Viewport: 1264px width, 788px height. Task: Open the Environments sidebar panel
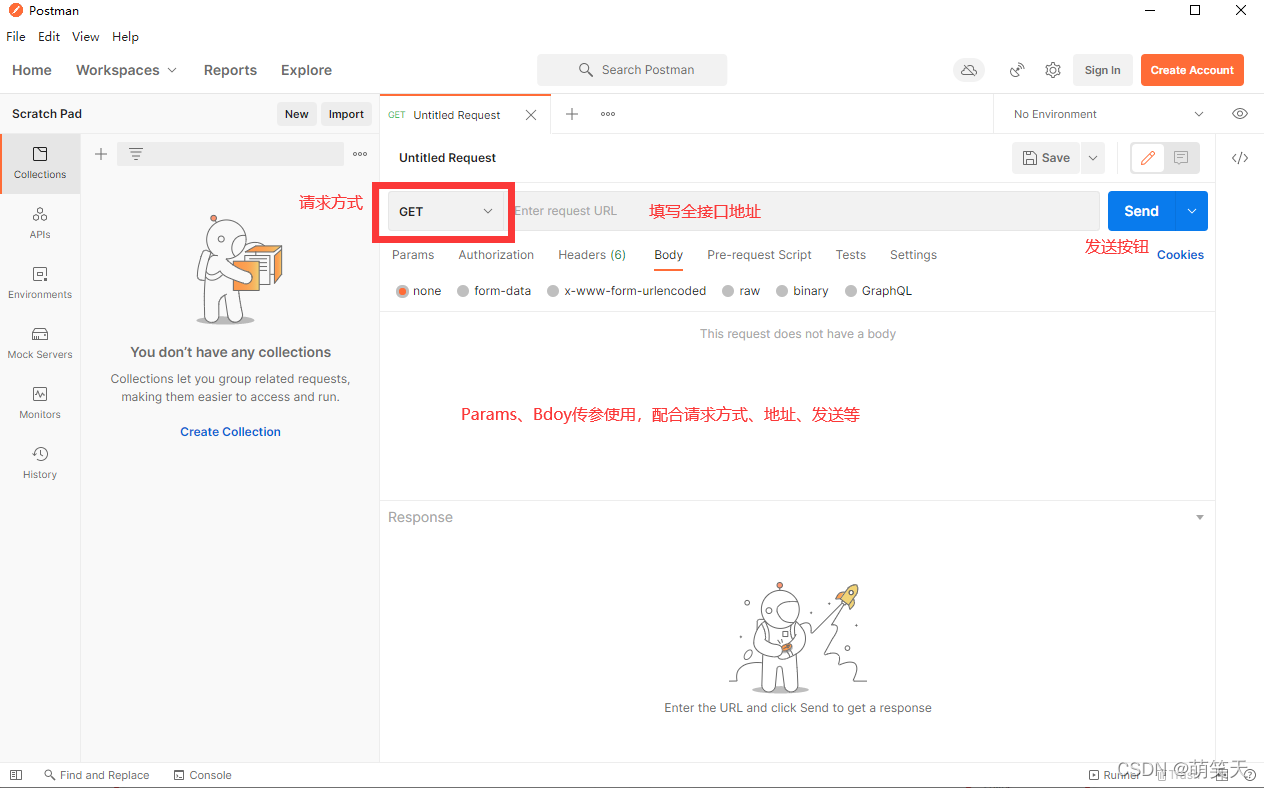click(x=40, y=284)
